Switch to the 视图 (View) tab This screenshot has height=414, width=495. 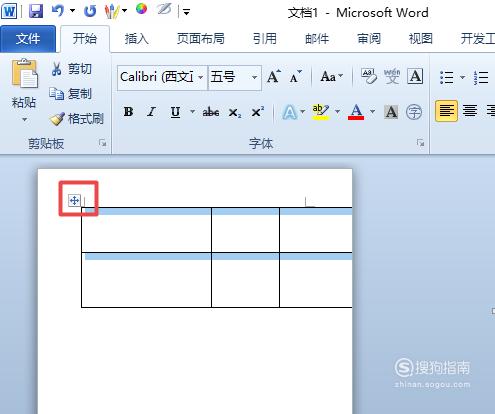click(421, 39)
